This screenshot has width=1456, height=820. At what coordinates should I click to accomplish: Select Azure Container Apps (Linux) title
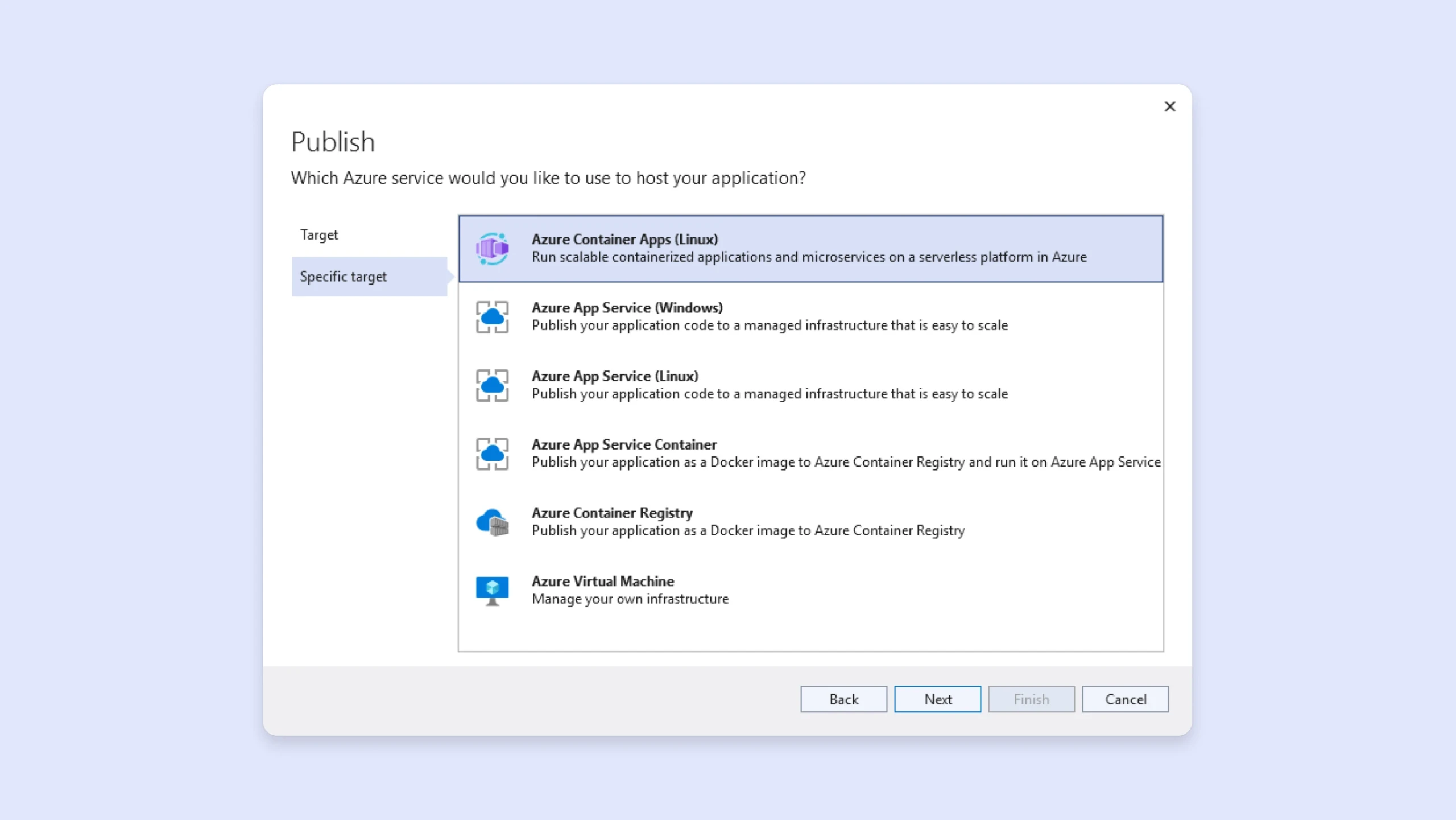tap(624, 240)
